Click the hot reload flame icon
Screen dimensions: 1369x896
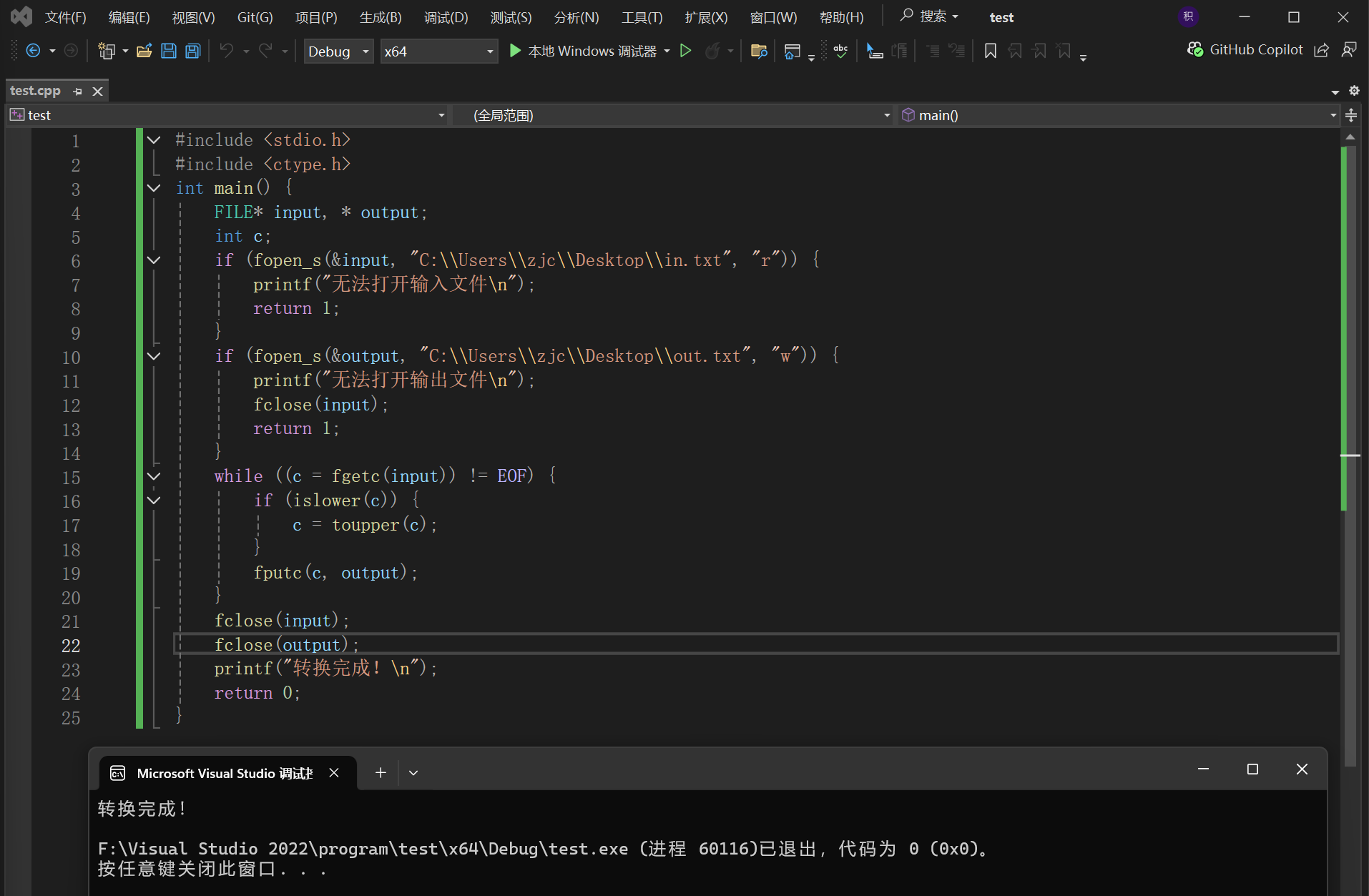(x=712, y=51)
